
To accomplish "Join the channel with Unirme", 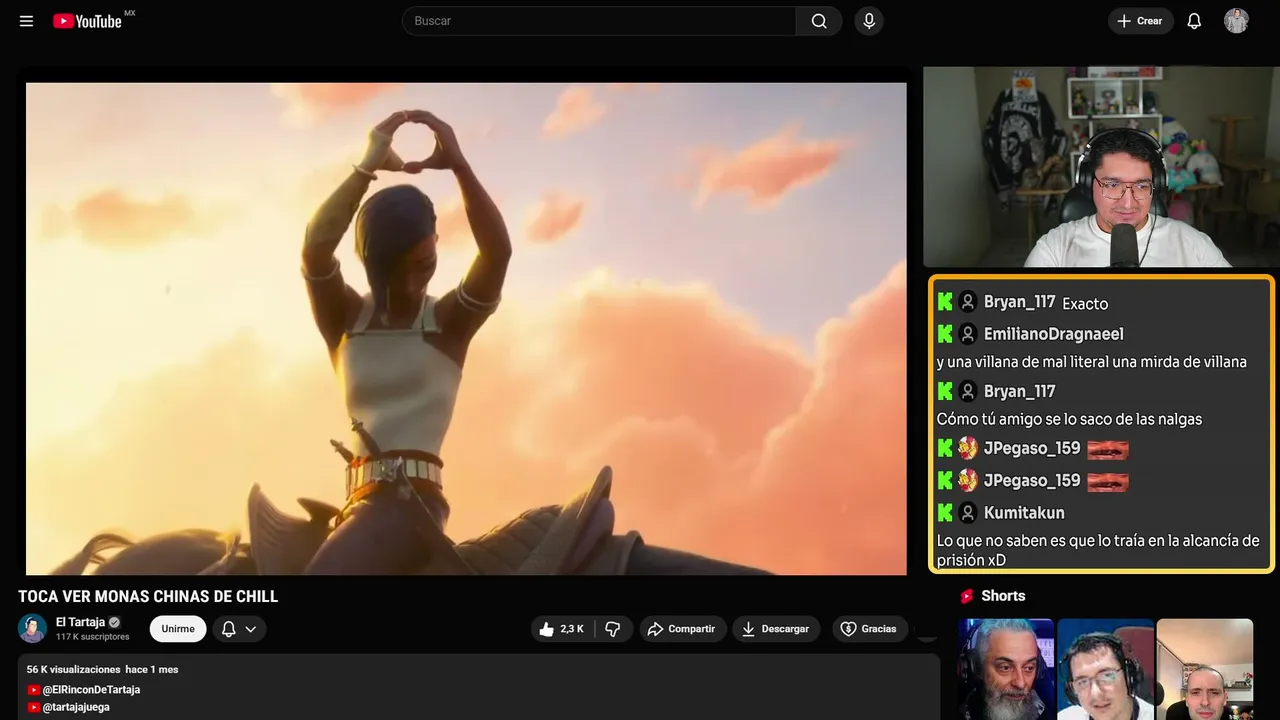I will [178, 629].
